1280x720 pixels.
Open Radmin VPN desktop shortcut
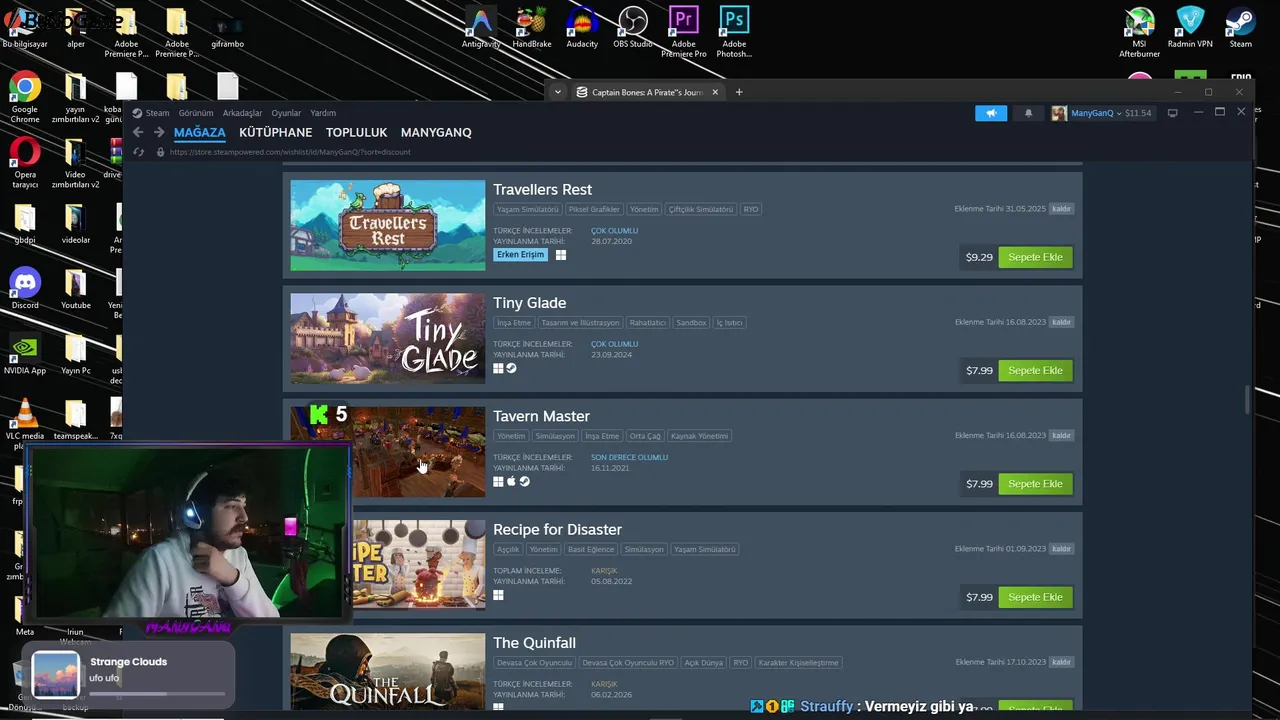point(1190,26)
